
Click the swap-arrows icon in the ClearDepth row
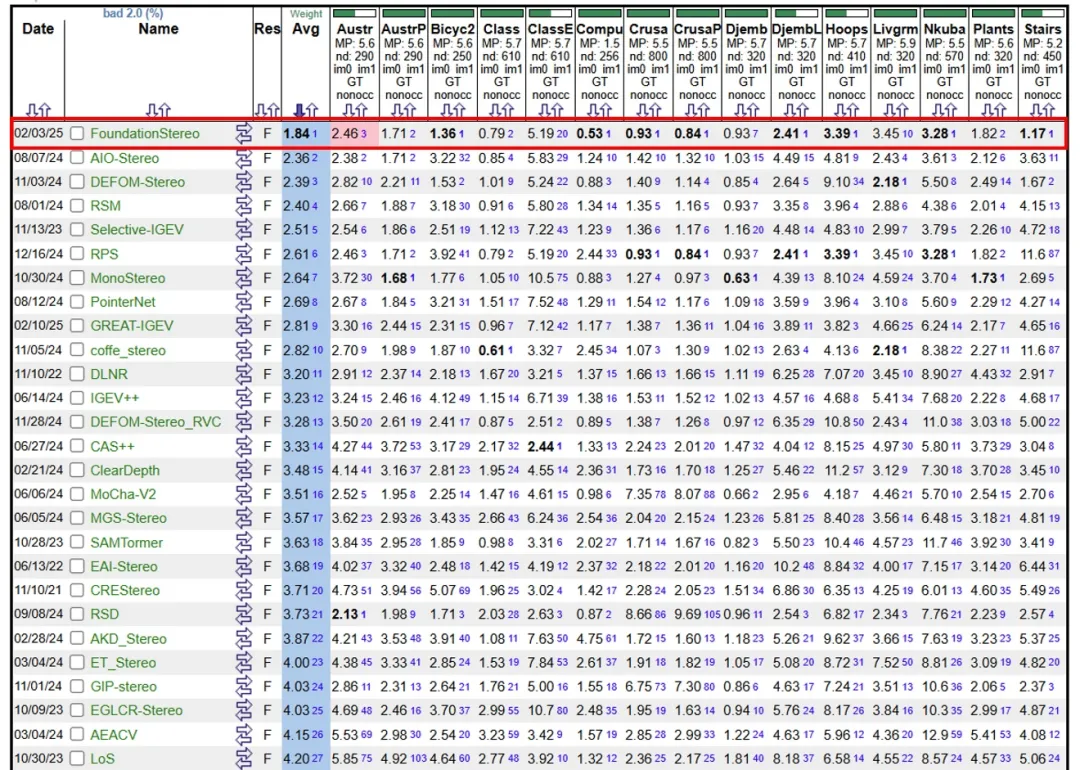click(243, 470)
